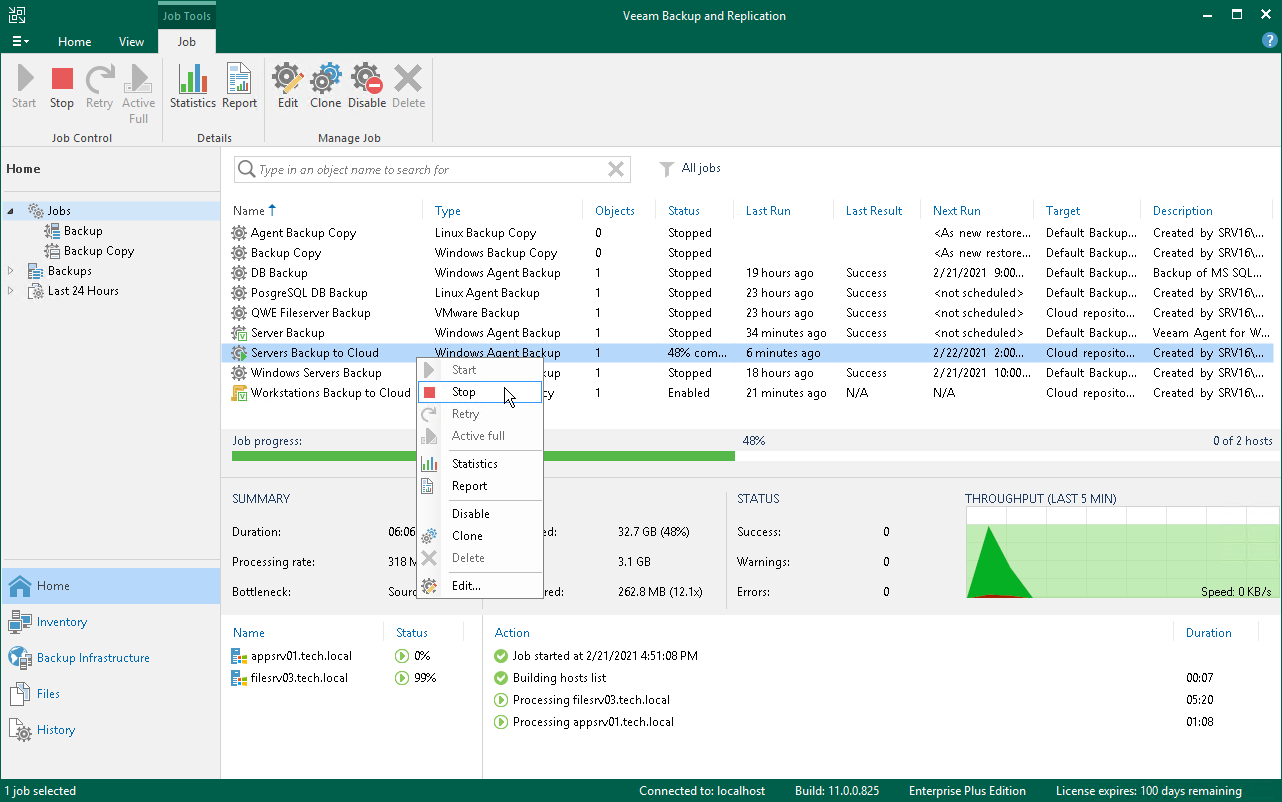Select the Job ribbon tab
Screen dimensions: 1282x802
tap(186, 42)
